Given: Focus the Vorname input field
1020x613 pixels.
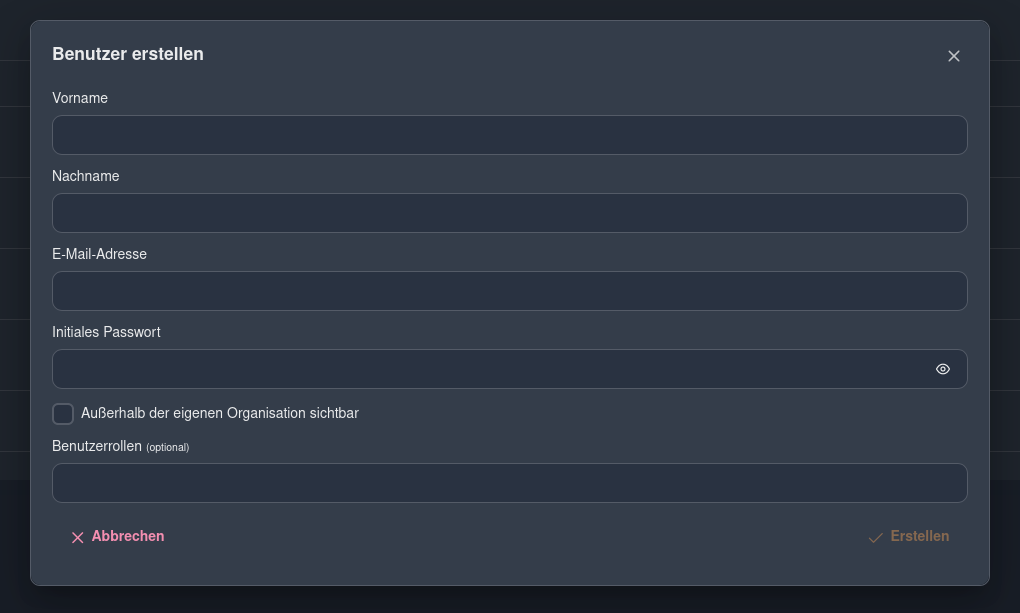Looking at the screenshot, I should pyautogui.click(x=509, y=135).
